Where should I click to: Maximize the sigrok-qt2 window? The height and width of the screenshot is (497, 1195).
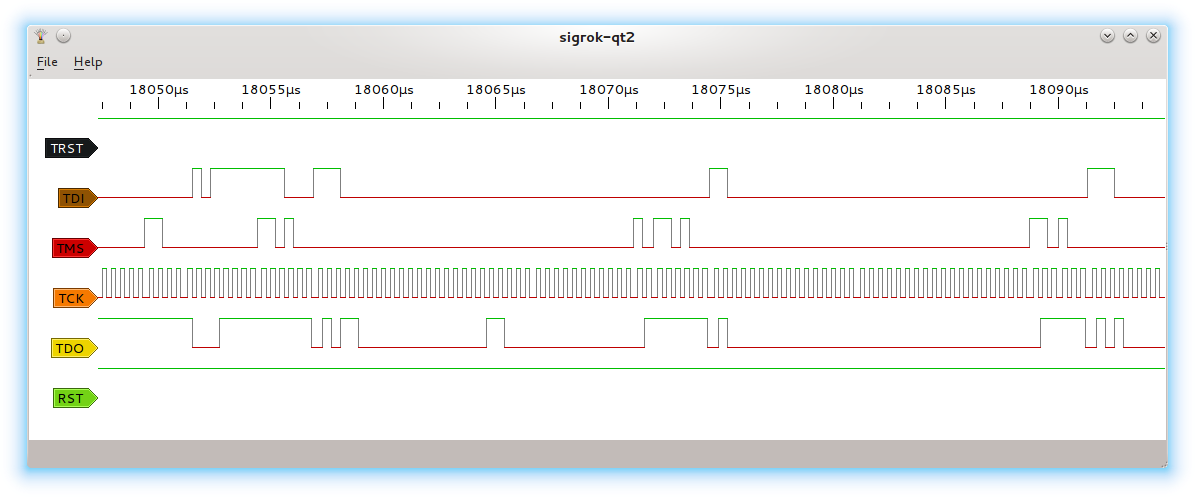pos(1130,36)
